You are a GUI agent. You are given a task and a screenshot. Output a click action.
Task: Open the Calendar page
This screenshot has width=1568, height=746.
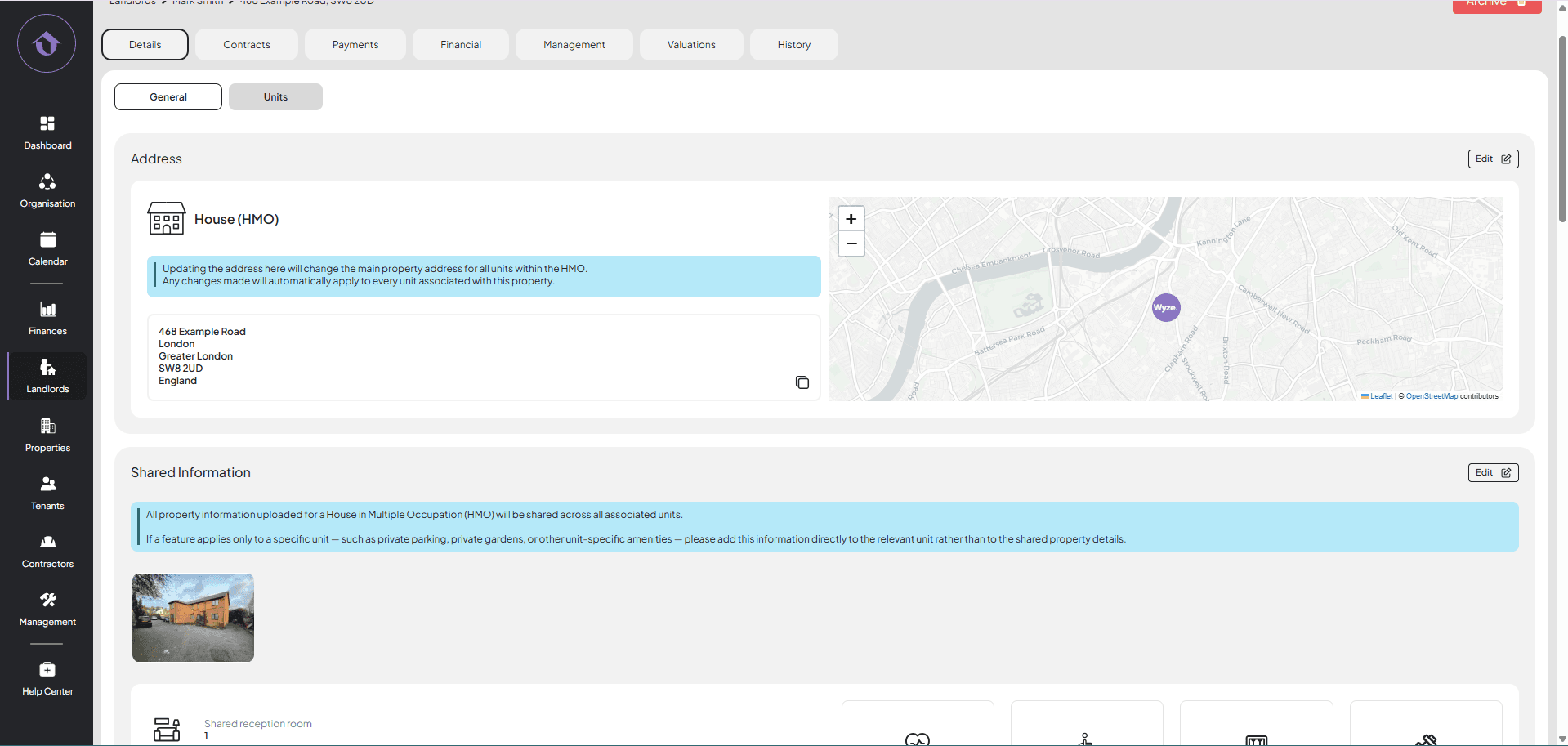[x=47, y=249]
